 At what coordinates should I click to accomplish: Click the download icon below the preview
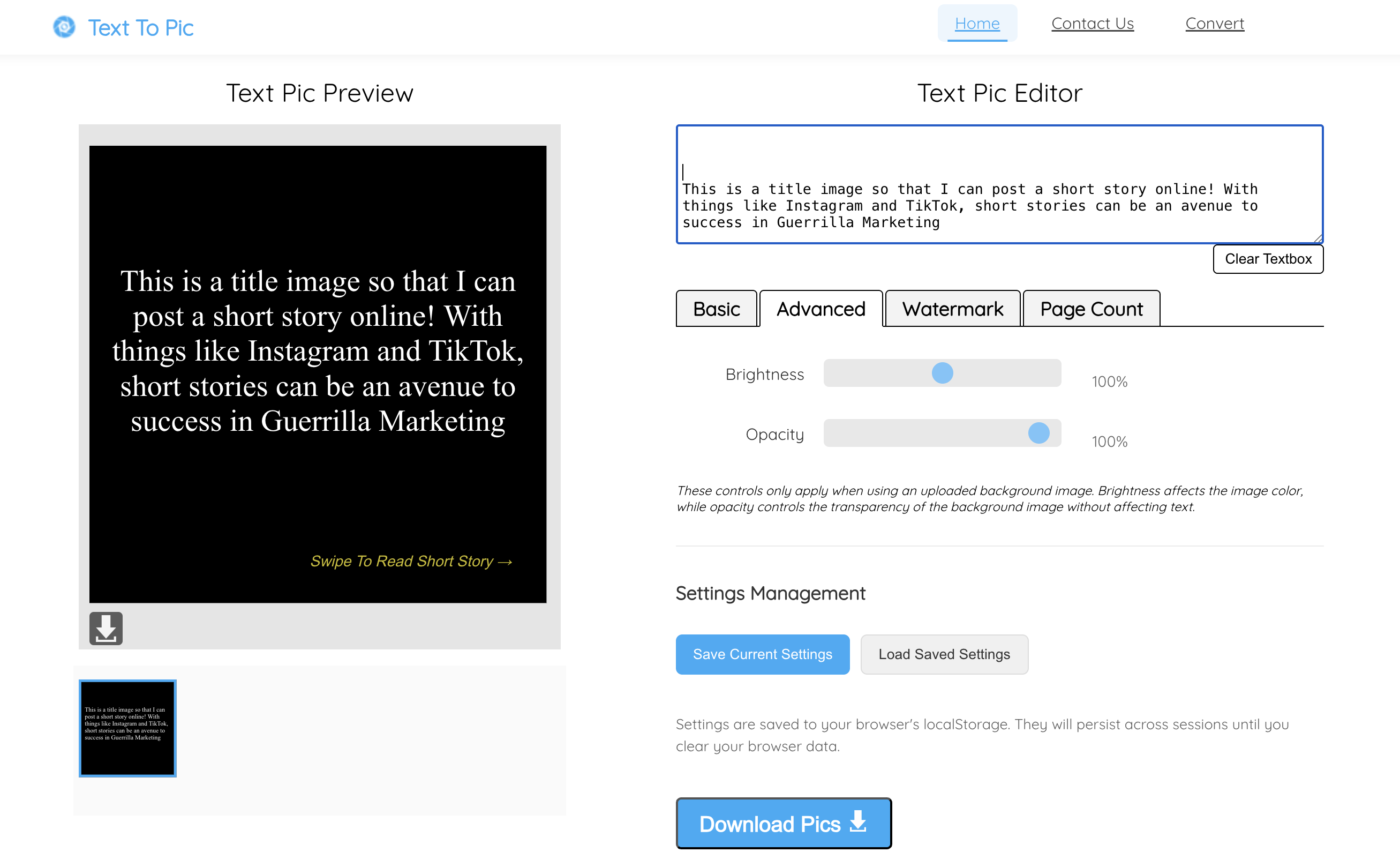point(106,629)
